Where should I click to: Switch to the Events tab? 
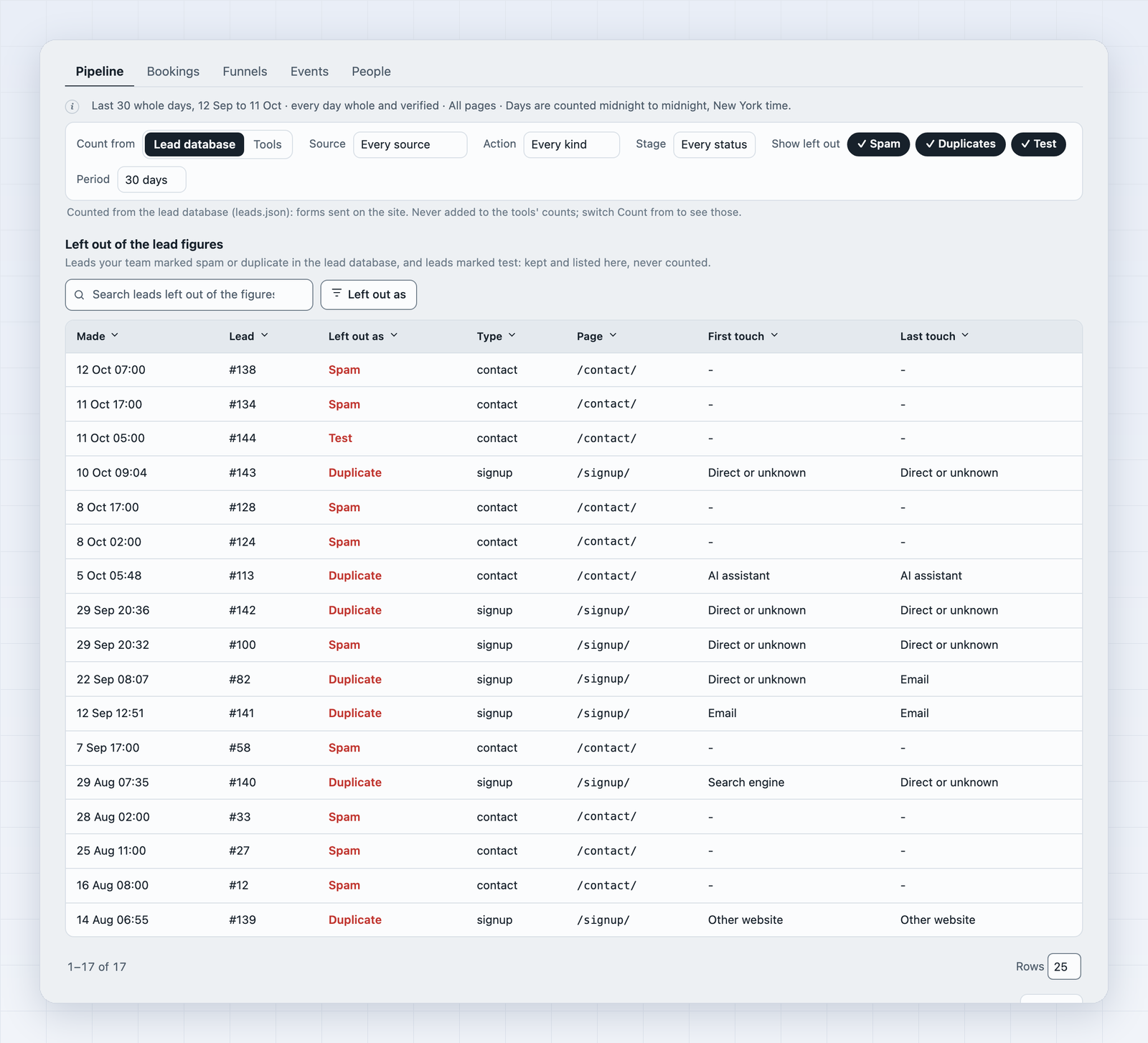309,71
